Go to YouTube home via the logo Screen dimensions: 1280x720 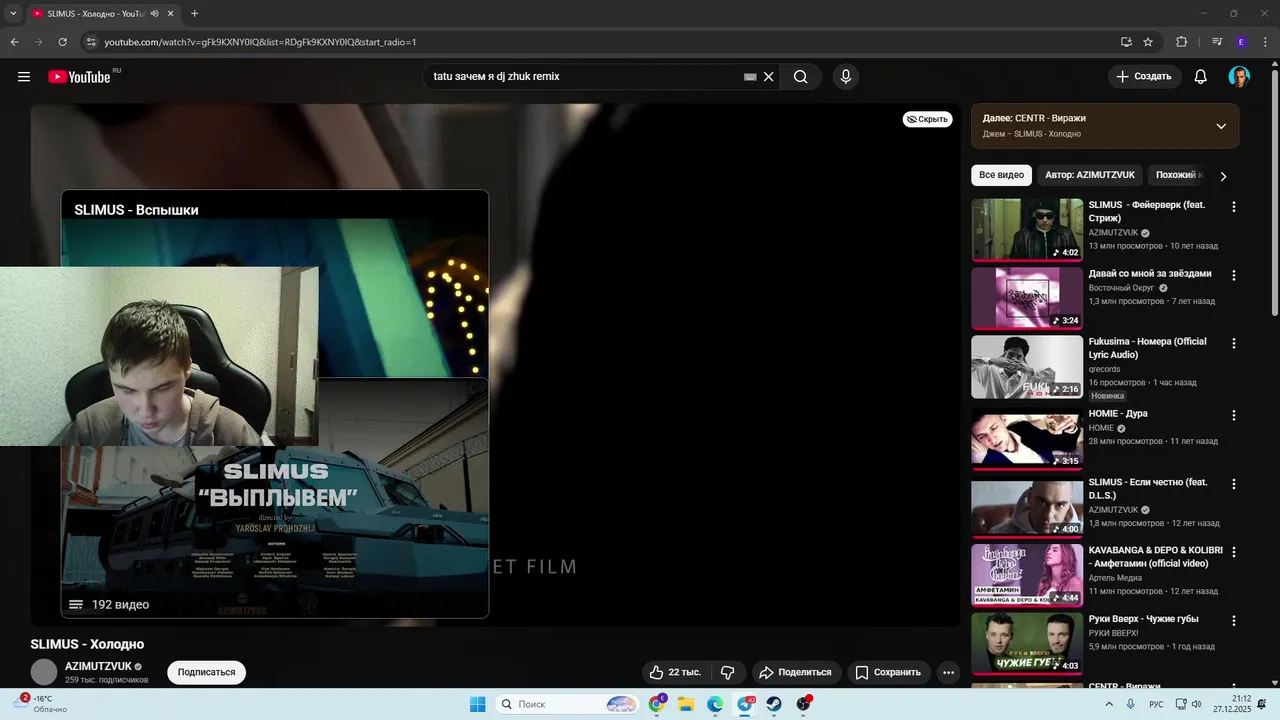[79, 77]
